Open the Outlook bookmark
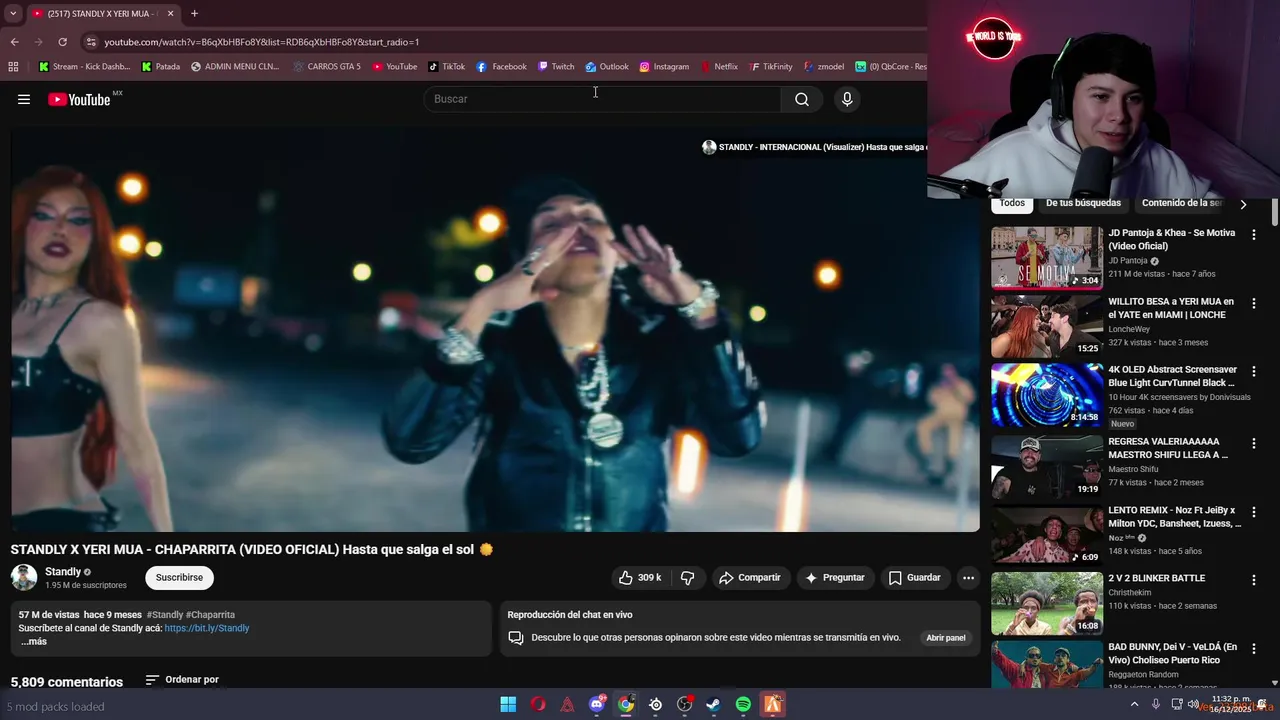The height and width of the screenshot is (720, 1280). [x=607, y=67]
